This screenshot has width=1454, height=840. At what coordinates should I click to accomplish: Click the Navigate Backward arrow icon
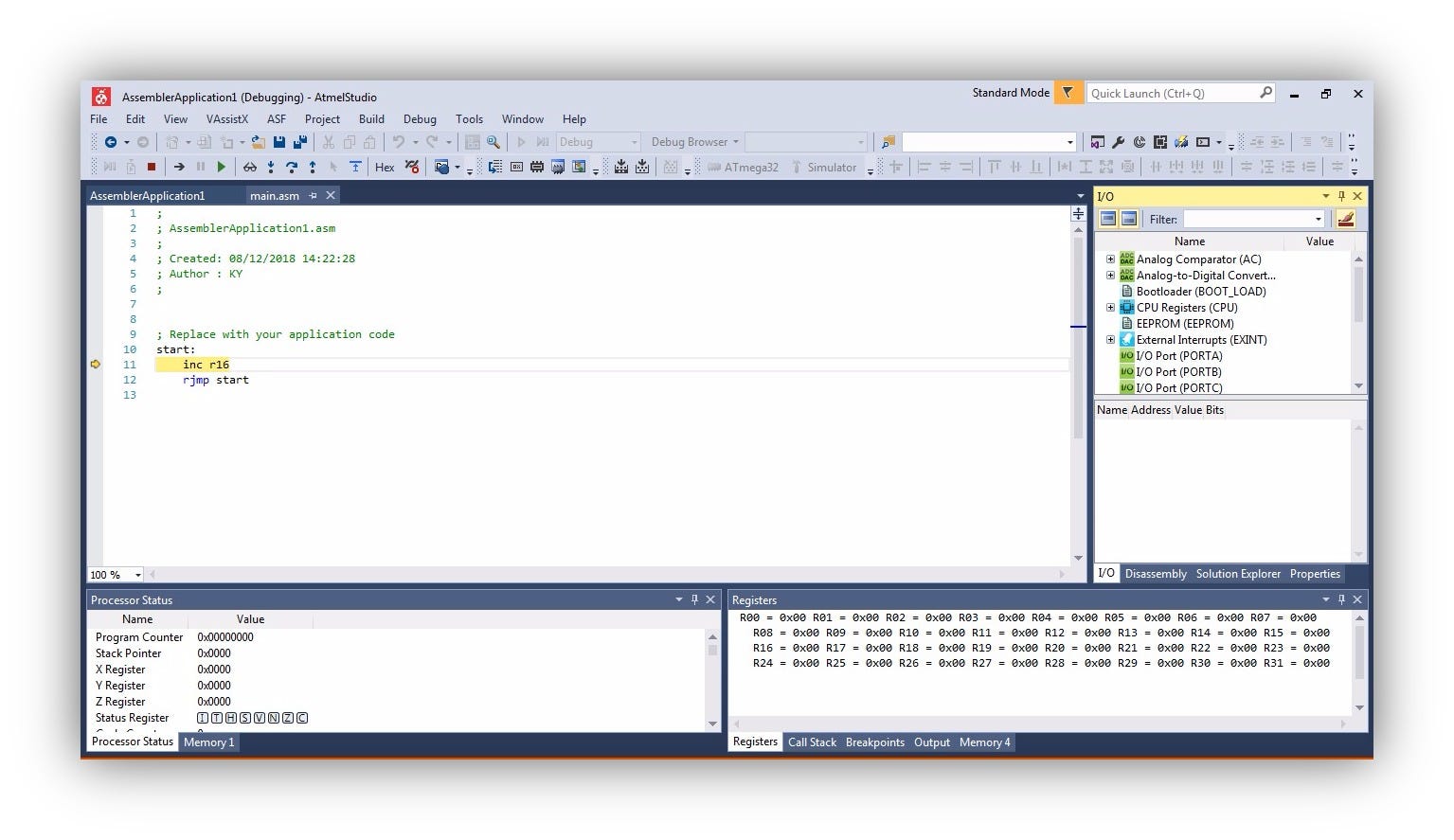click(x=111, y=142)
